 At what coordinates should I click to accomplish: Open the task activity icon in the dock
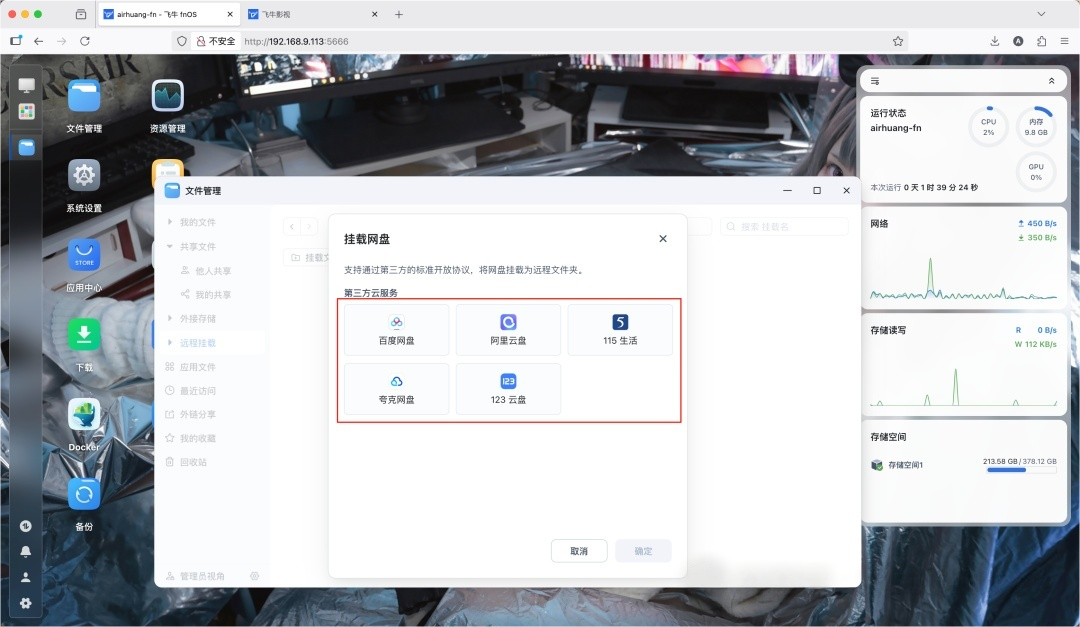click(25, 526)
